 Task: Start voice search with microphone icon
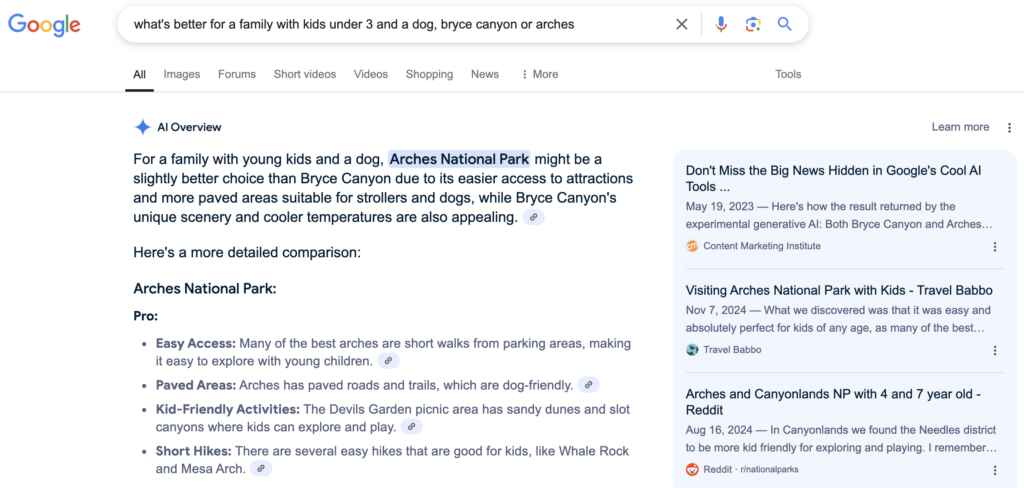pos(721,25)
